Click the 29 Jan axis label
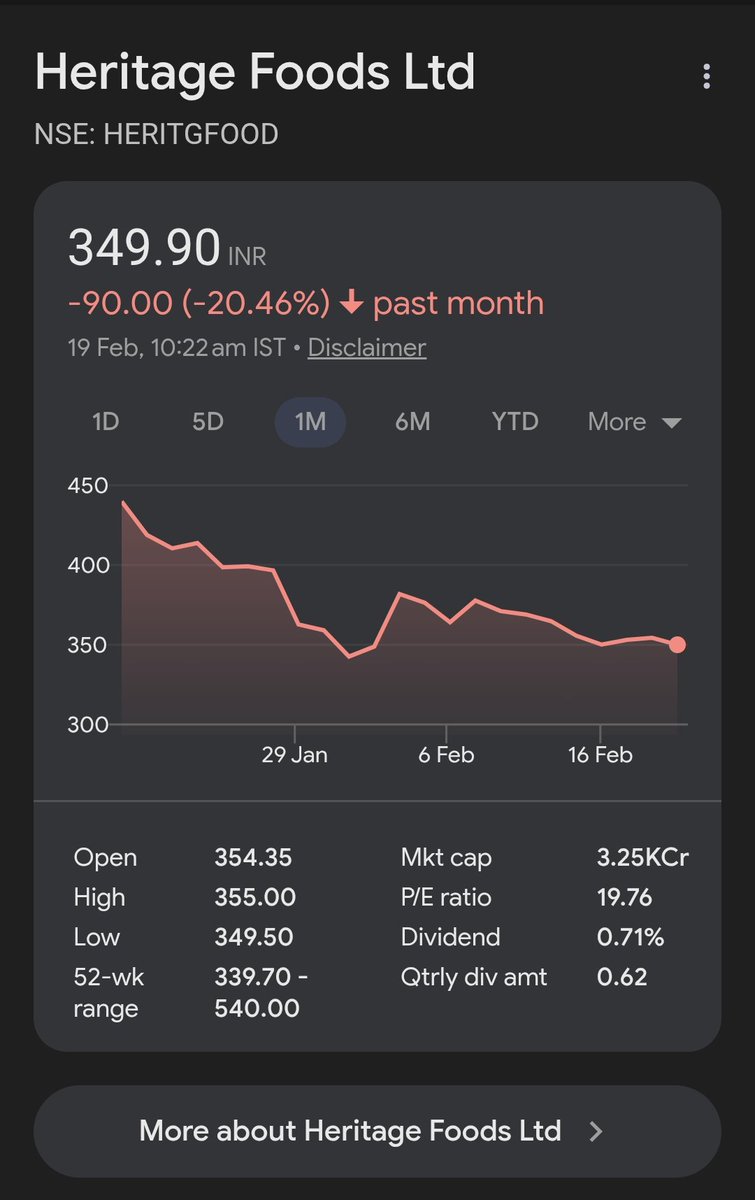This screenshot has width=755, height=1200. coord(295,755)
